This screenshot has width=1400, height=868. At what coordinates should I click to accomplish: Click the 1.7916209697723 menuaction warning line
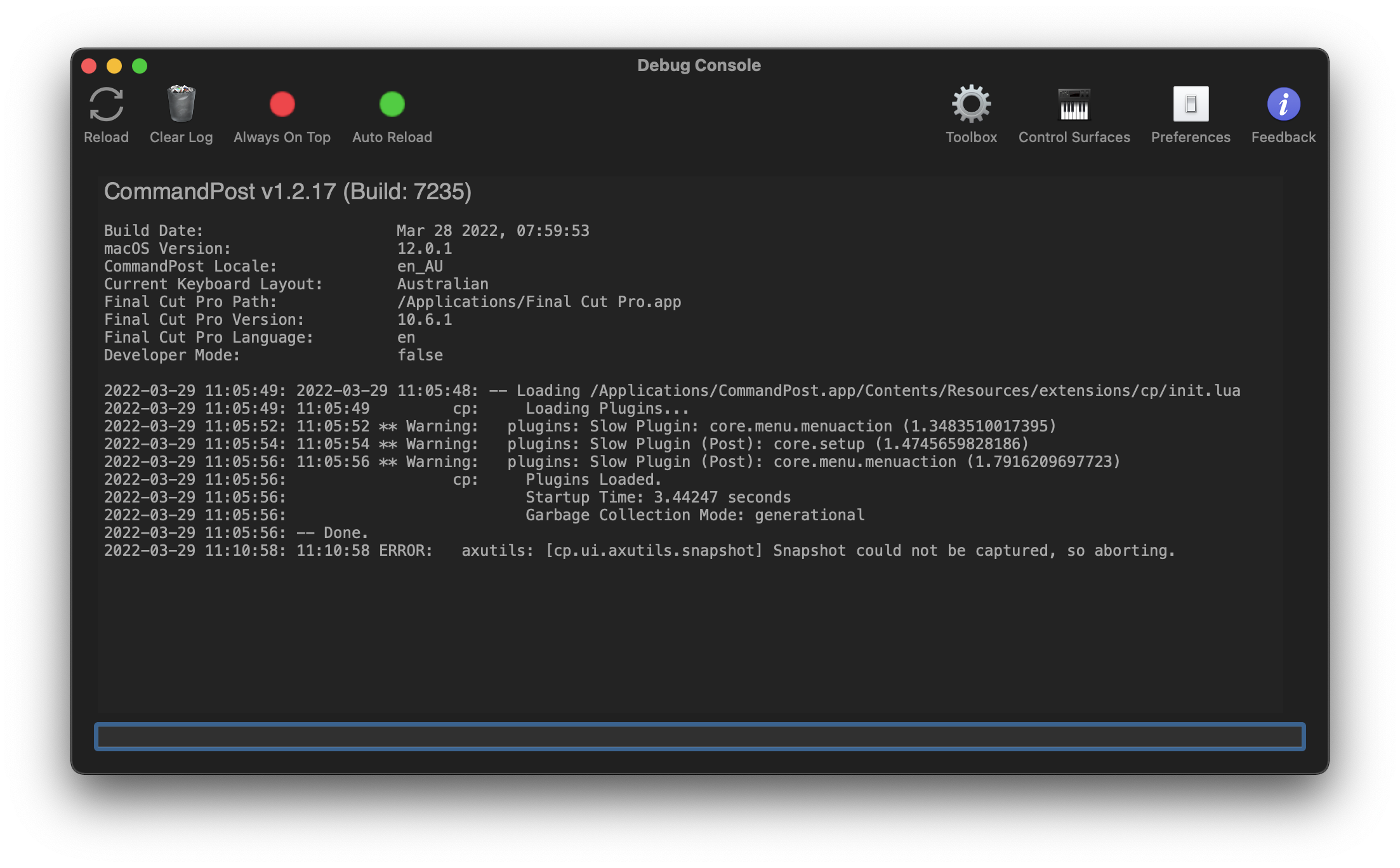click(612, 462)
